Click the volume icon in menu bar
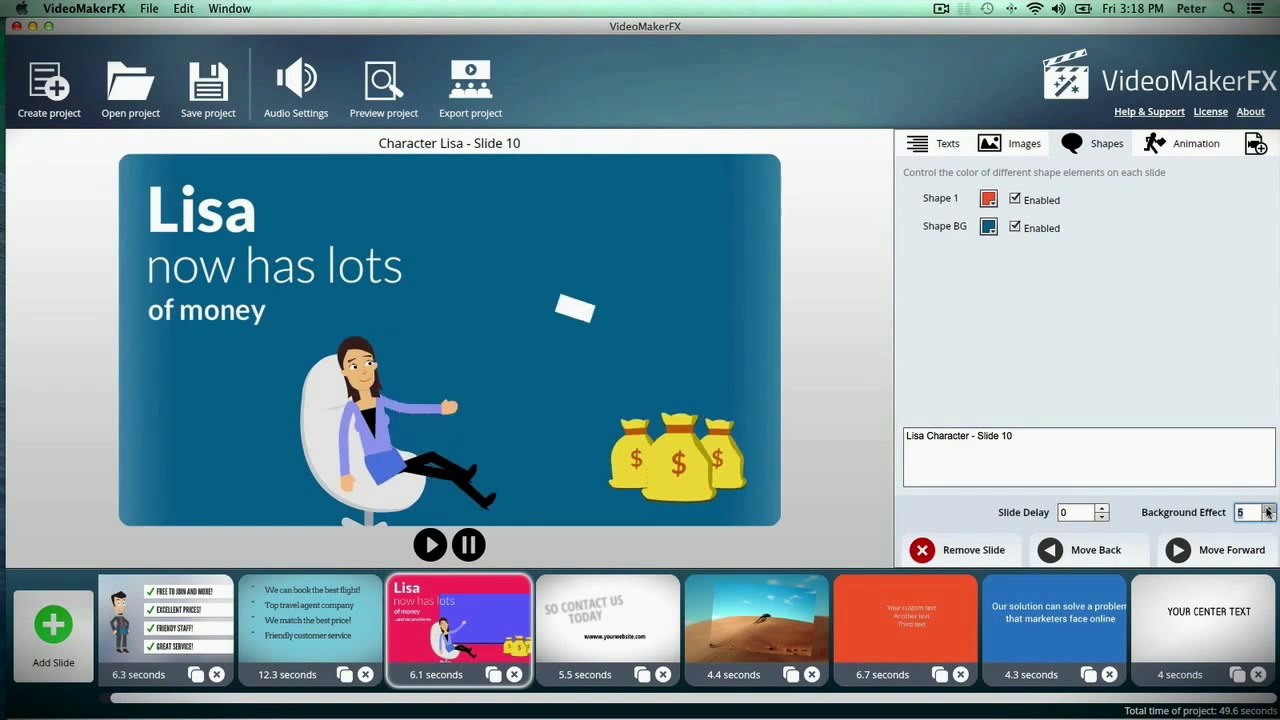 [1059, 9]
